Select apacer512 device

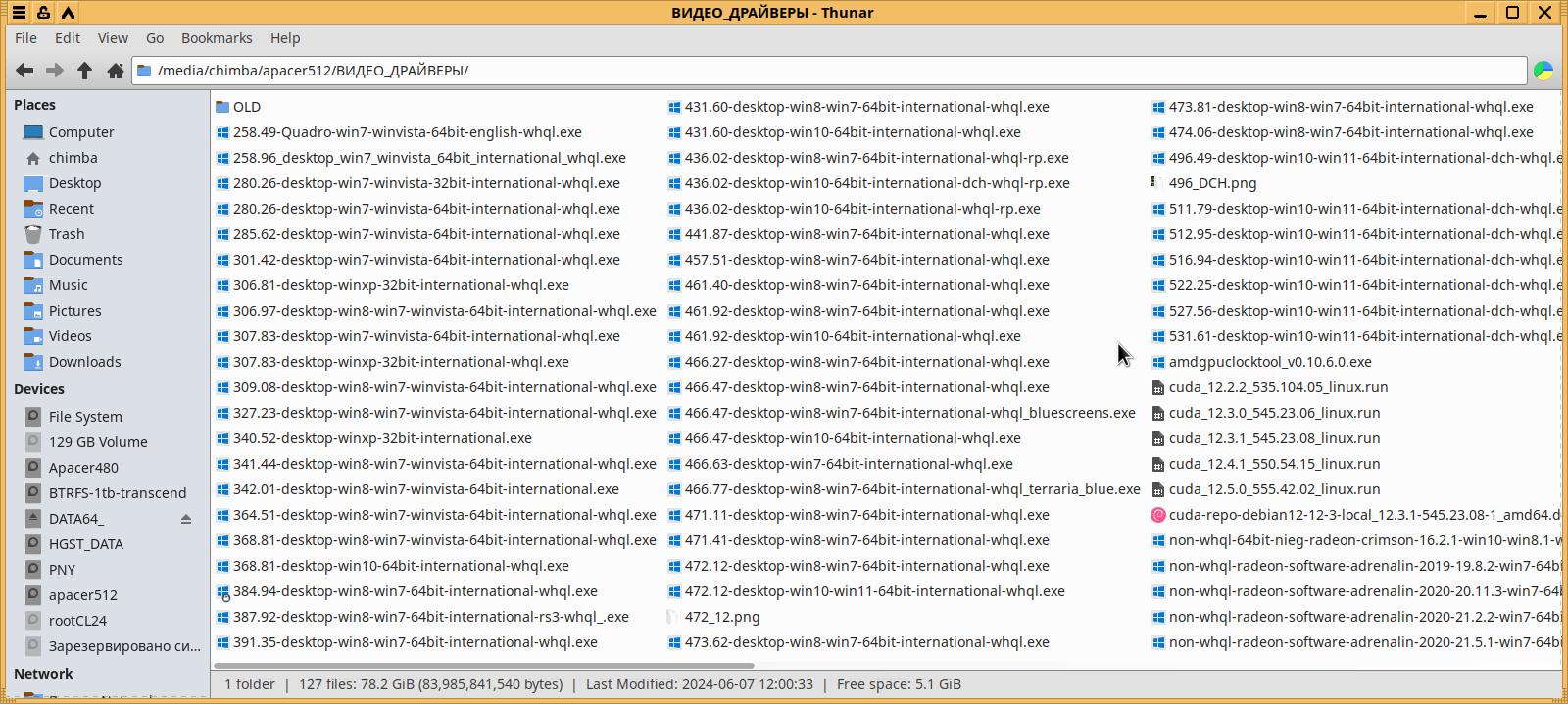point(82,595)
